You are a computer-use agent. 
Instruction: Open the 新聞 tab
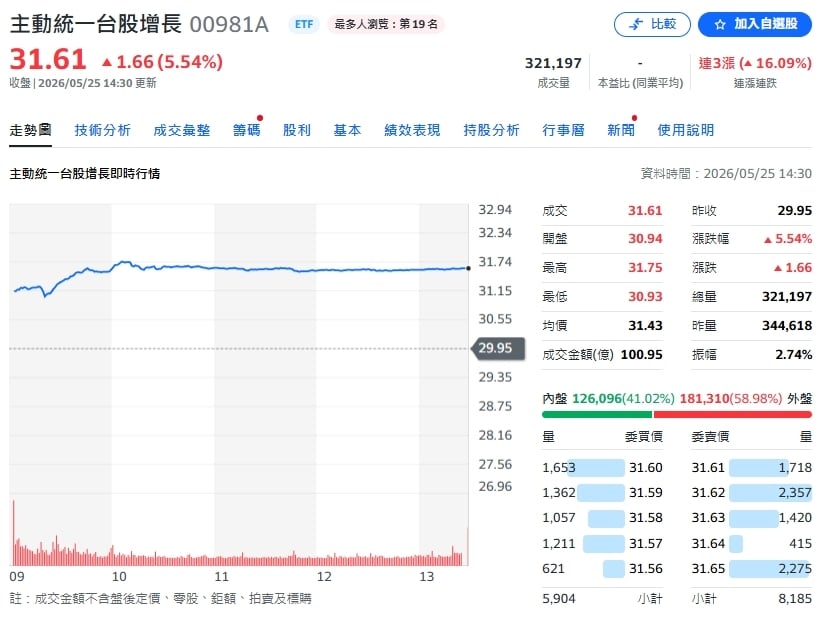pos(621,130)
